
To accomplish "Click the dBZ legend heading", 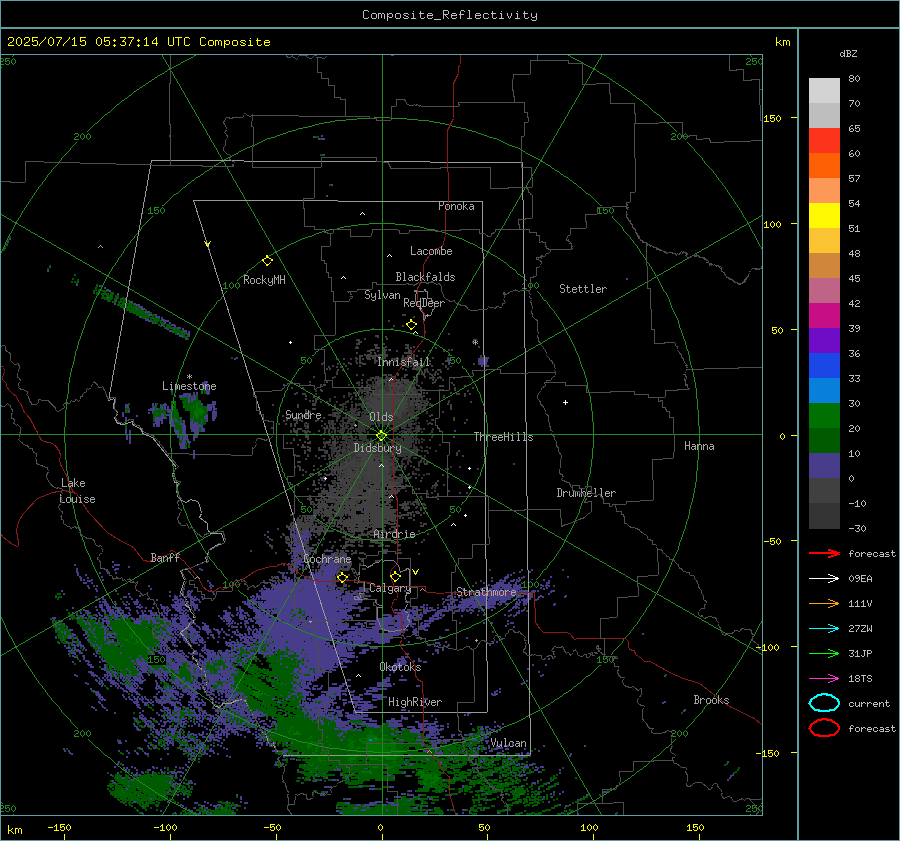I will click(x=848, y=54).
